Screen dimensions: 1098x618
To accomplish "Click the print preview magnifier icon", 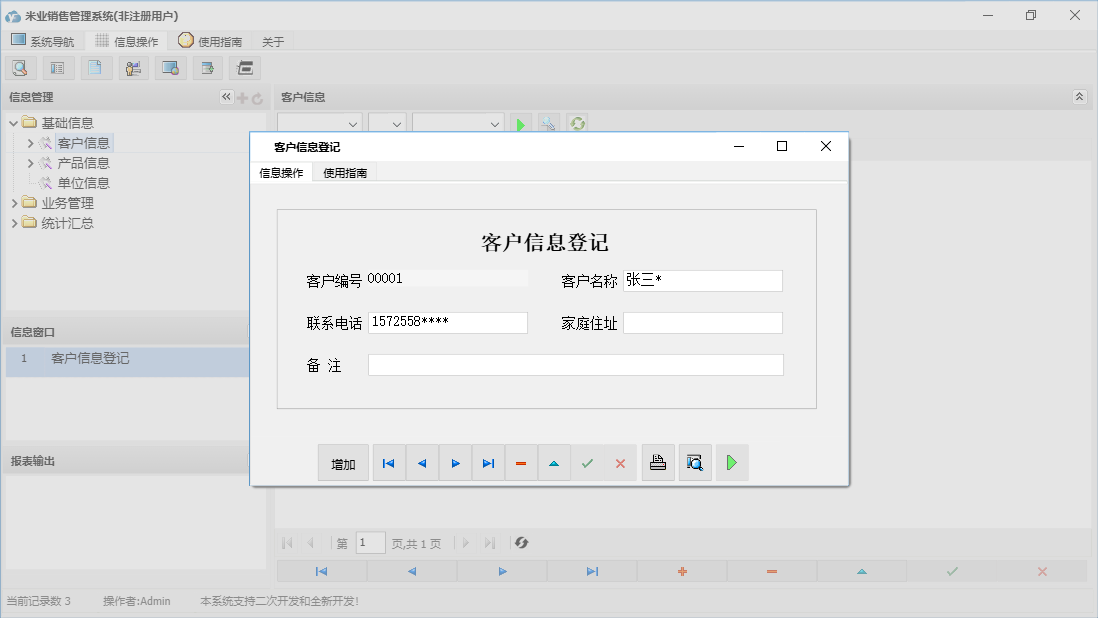I will tap(695, 462).
